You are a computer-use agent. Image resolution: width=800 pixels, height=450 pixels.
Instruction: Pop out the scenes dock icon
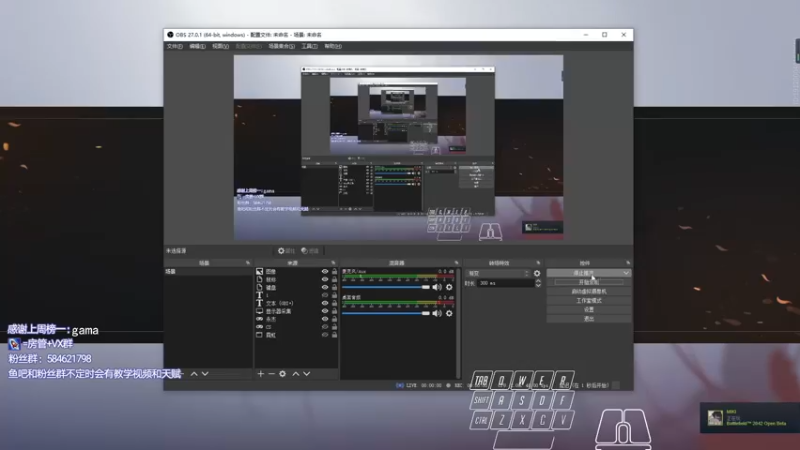(x=248, y=263)
